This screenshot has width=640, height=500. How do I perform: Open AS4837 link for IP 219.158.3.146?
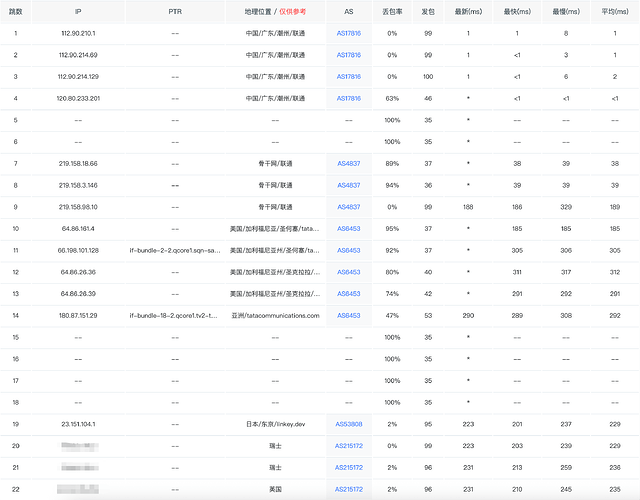click(349, 185)
